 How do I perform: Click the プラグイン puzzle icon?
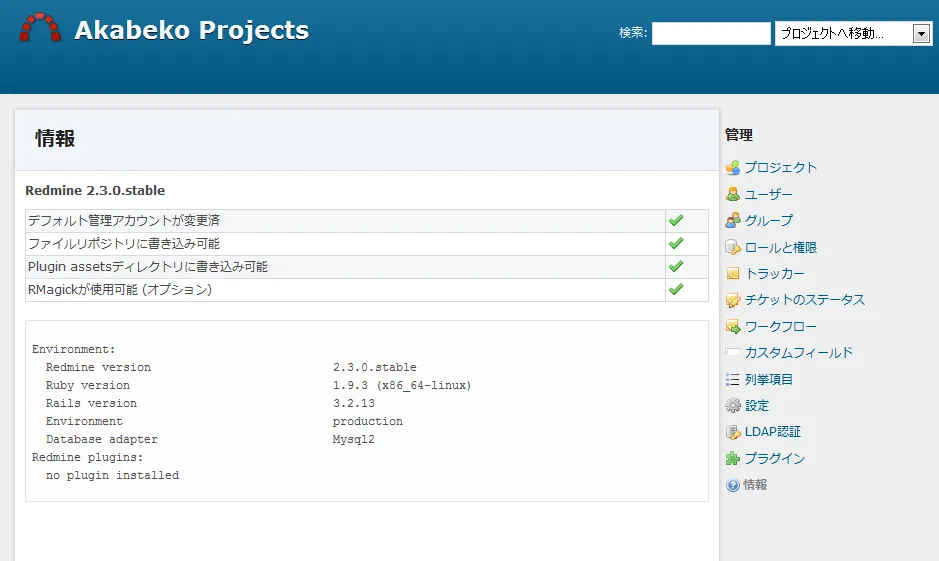click(732, 459)
